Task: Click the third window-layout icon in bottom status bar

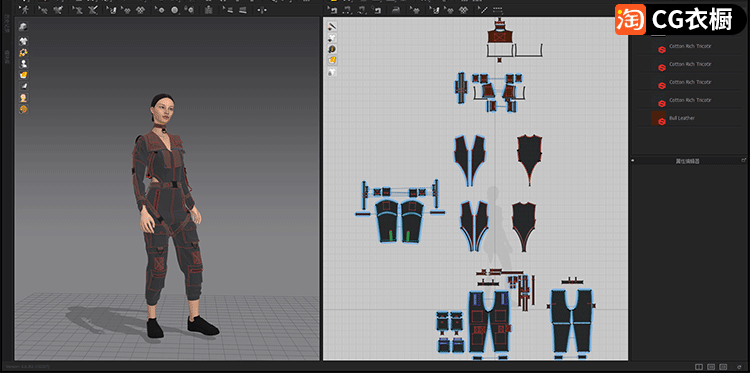Action: click(x=723, y=367)
